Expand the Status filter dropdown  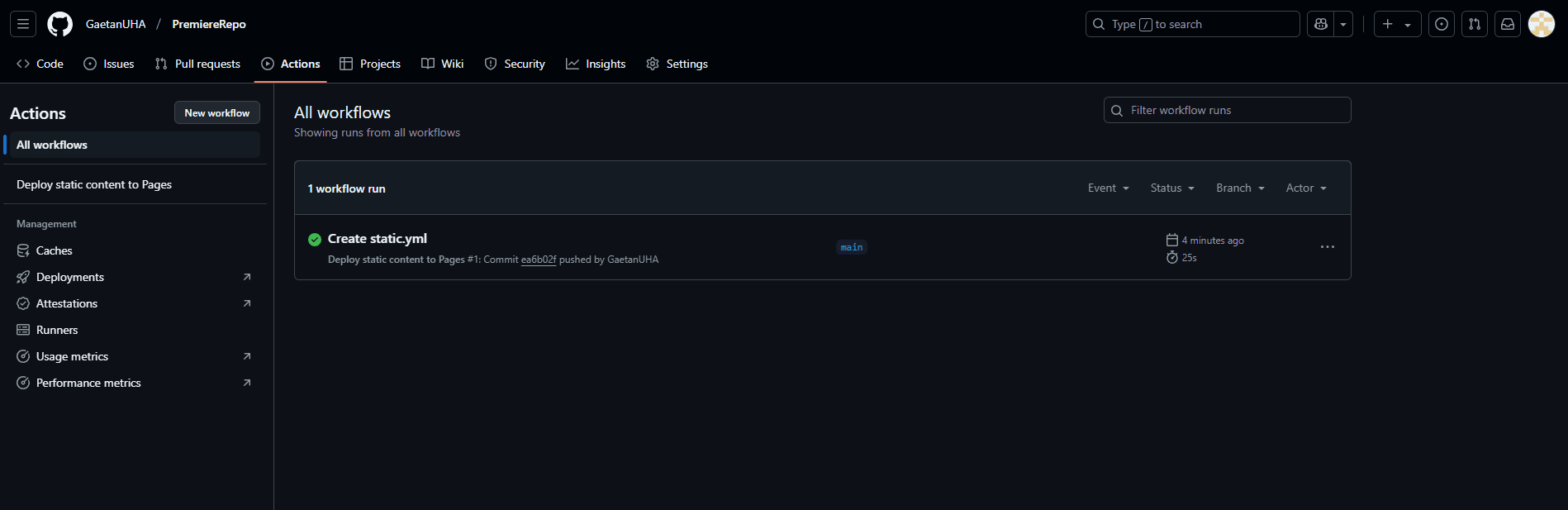pos(1172,188)
